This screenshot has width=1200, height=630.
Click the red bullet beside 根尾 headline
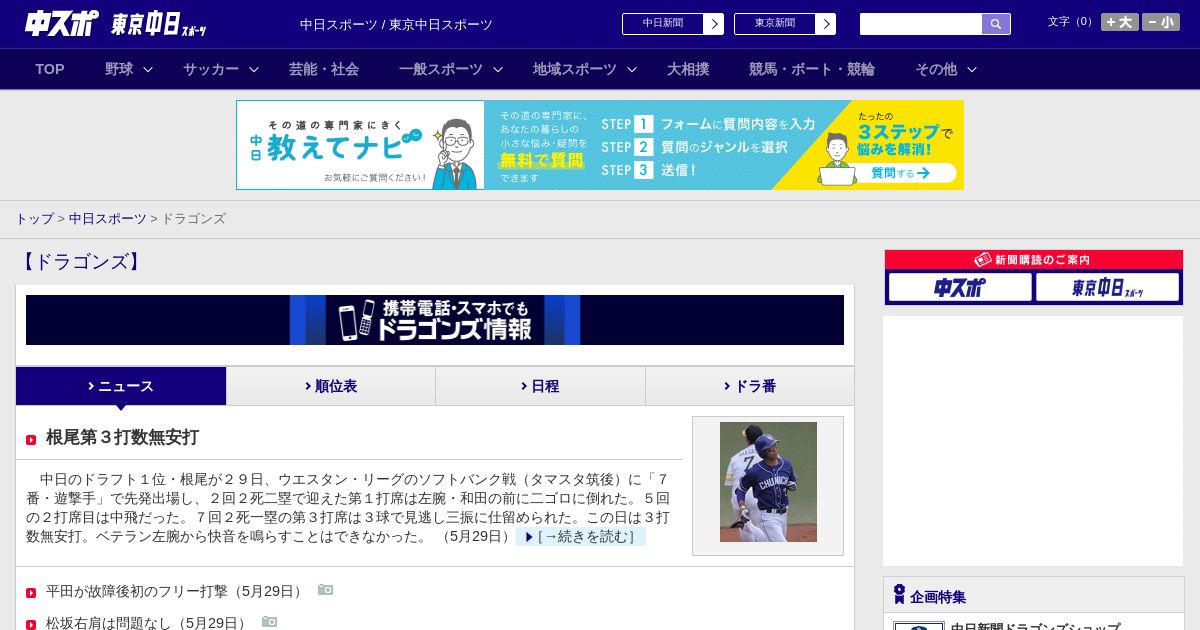[x=31, y=440]
